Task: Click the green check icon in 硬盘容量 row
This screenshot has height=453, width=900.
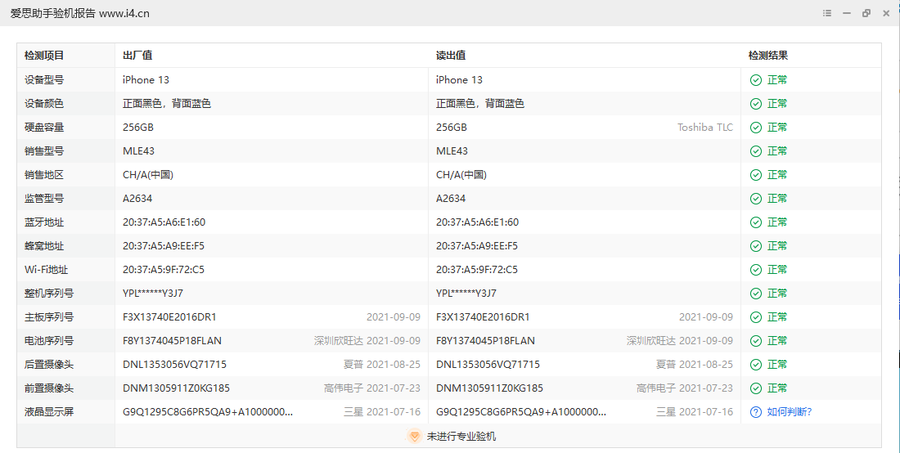Action: pyautogui.click(x=755, y=127)
